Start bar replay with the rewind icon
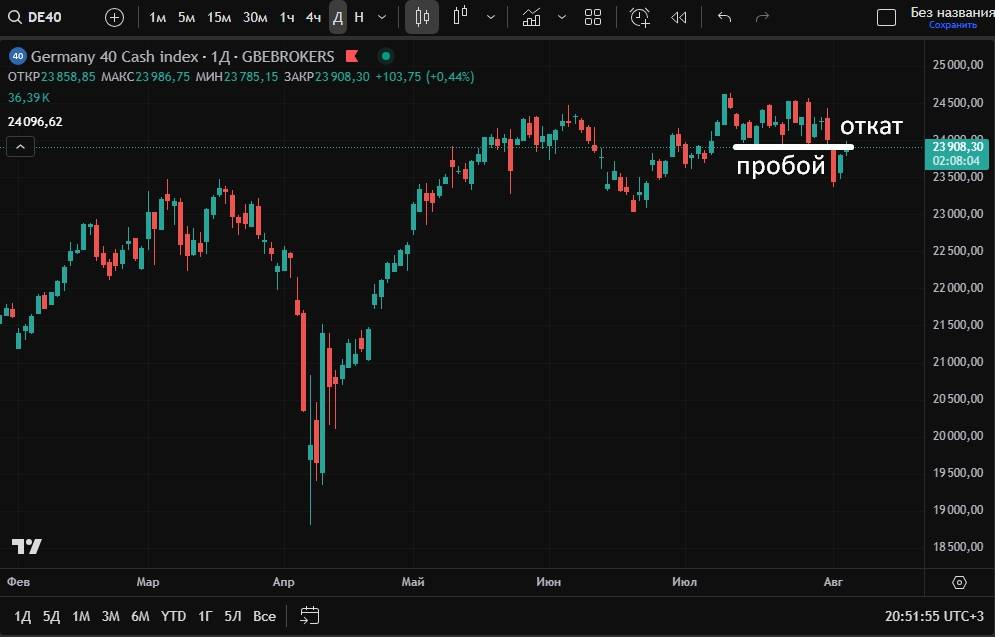This screenshot has height=637, width=995. [x=679, y=17]
